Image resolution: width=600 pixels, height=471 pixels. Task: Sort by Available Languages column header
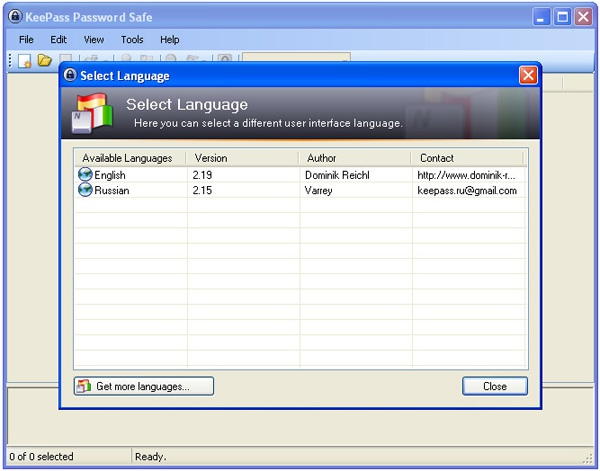[130, 158]
